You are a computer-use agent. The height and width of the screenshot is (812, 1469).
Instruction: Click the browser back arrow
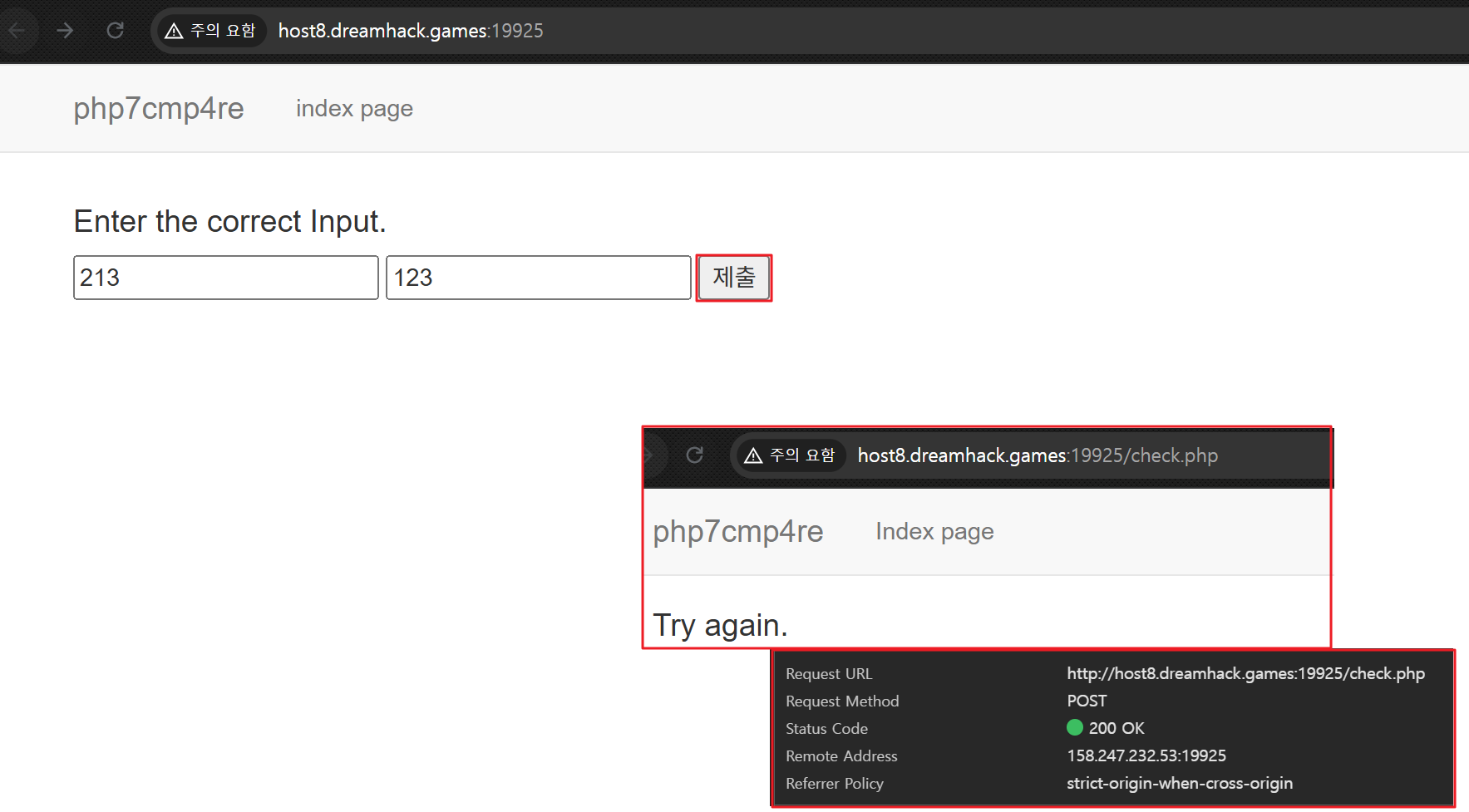coord(17,31)
